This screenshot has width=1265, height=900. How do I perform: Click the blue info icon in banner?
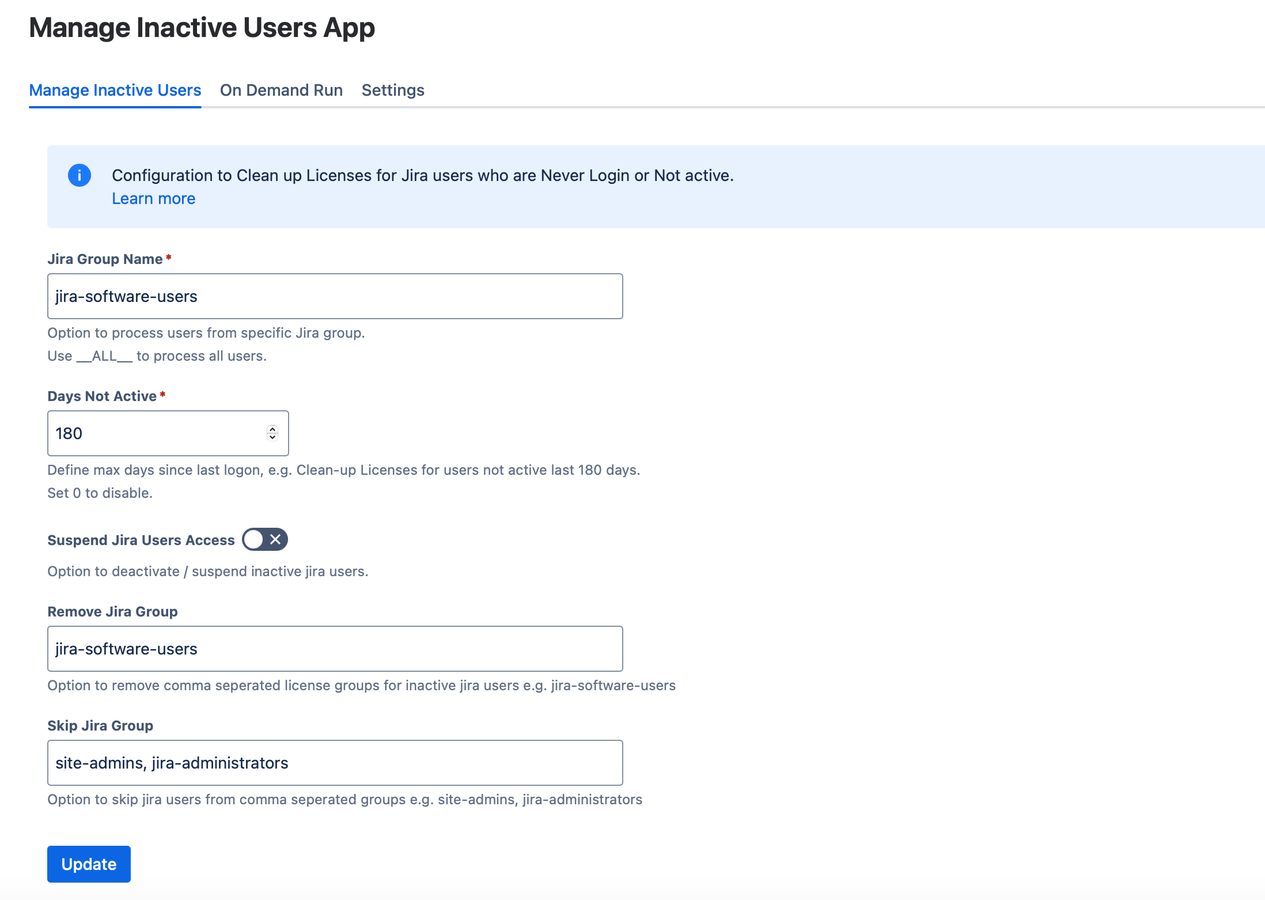point(79,175)
